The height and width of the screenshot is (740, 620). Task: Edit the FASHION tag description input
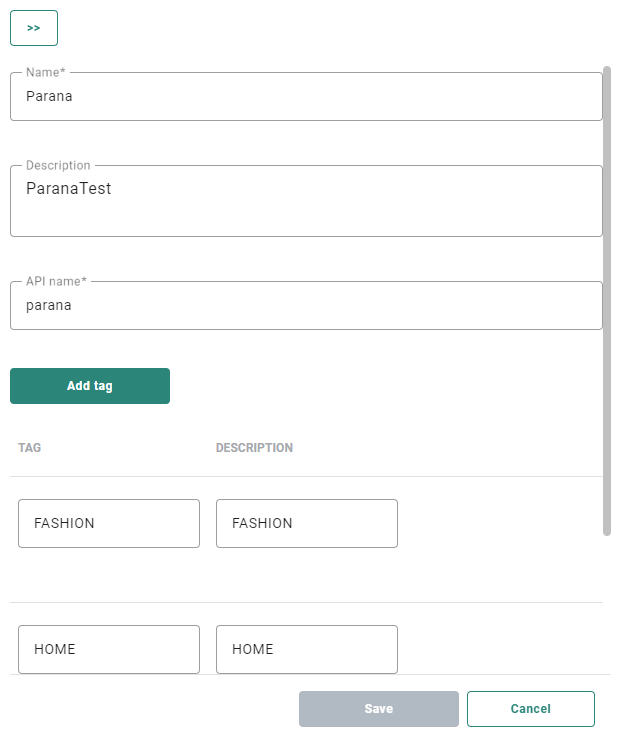(x=307, y=523)
